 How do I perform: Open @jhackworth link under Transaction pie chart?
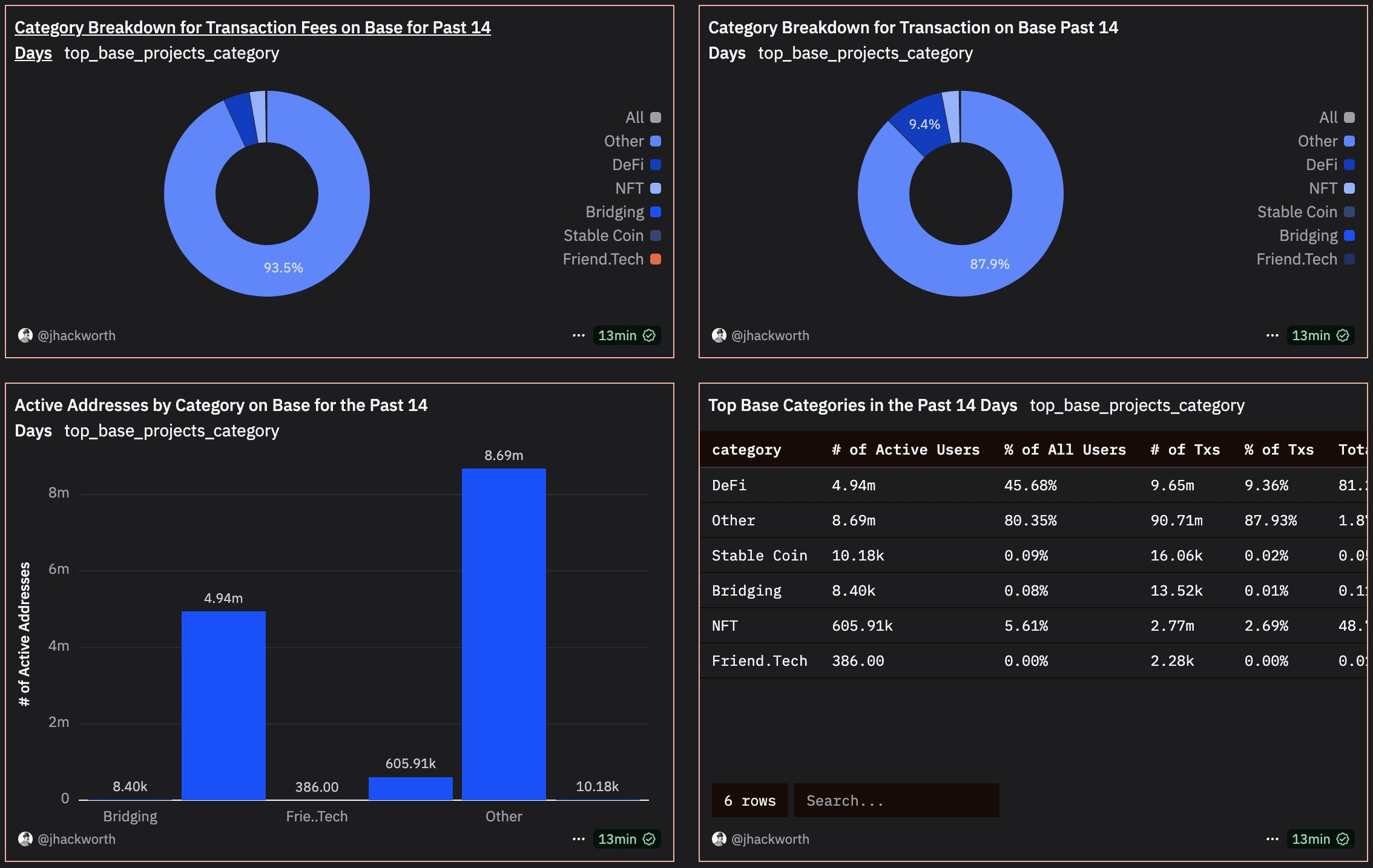point(769,335)
